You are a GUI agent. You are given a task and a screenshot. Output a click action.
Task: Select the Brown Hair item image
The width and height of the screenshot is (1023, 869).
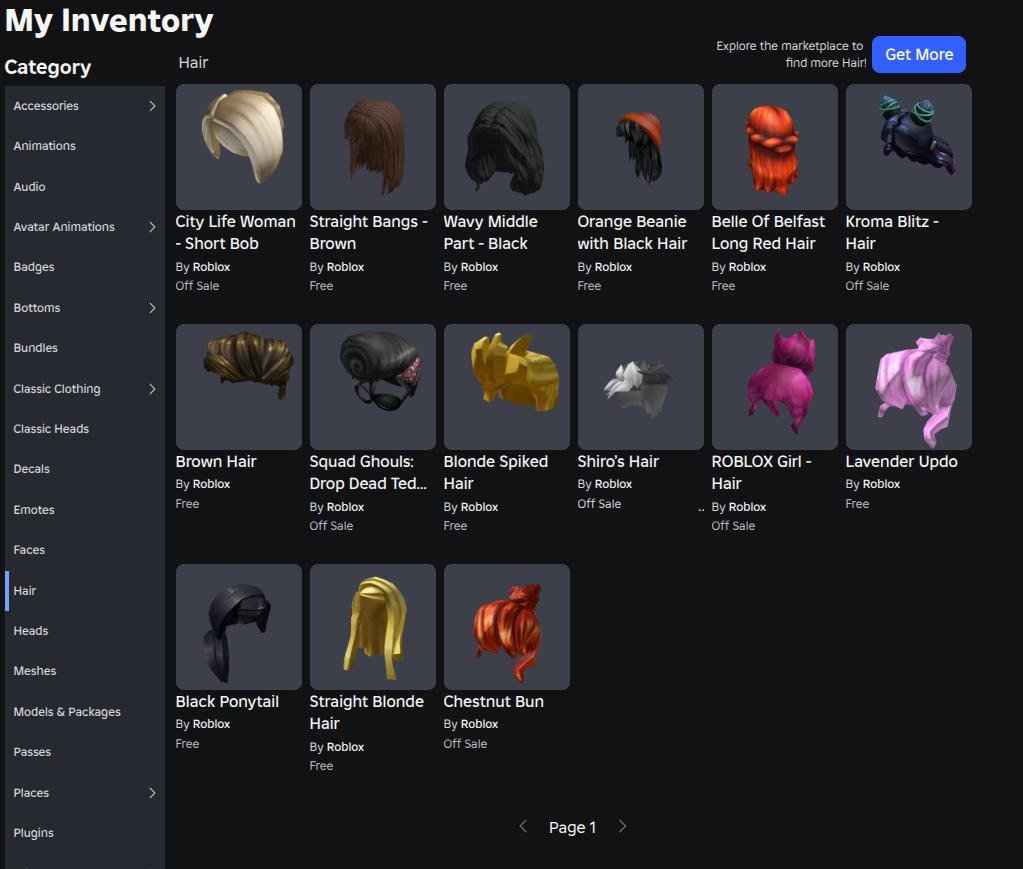tap(239, 387)
